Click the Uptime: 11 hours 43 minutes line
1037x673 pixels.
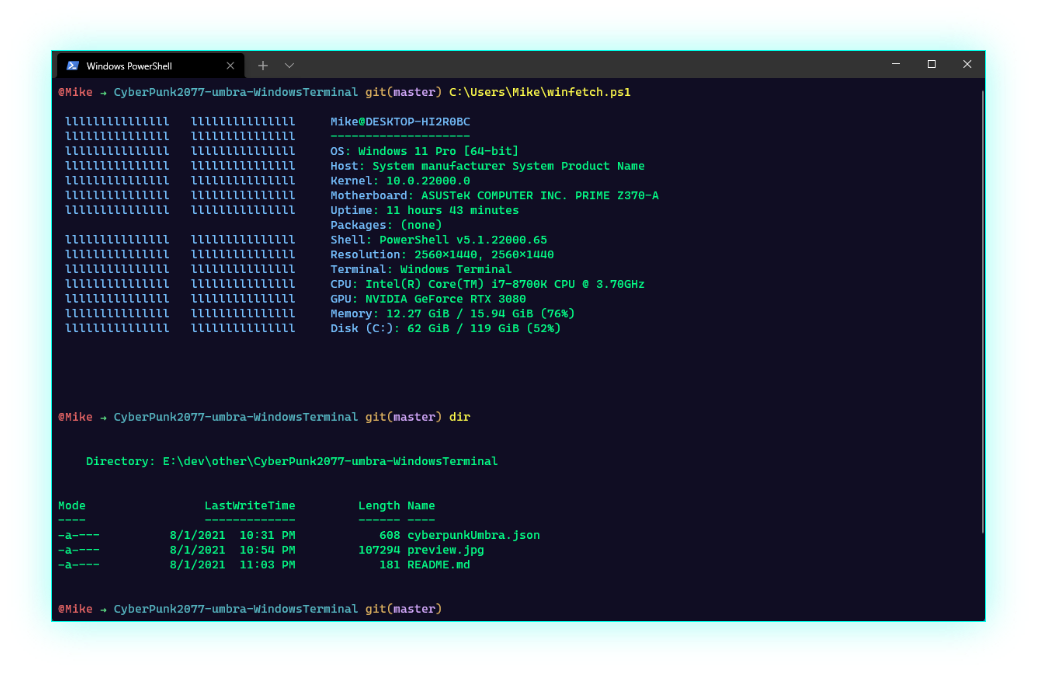click(x=425, y=210)
